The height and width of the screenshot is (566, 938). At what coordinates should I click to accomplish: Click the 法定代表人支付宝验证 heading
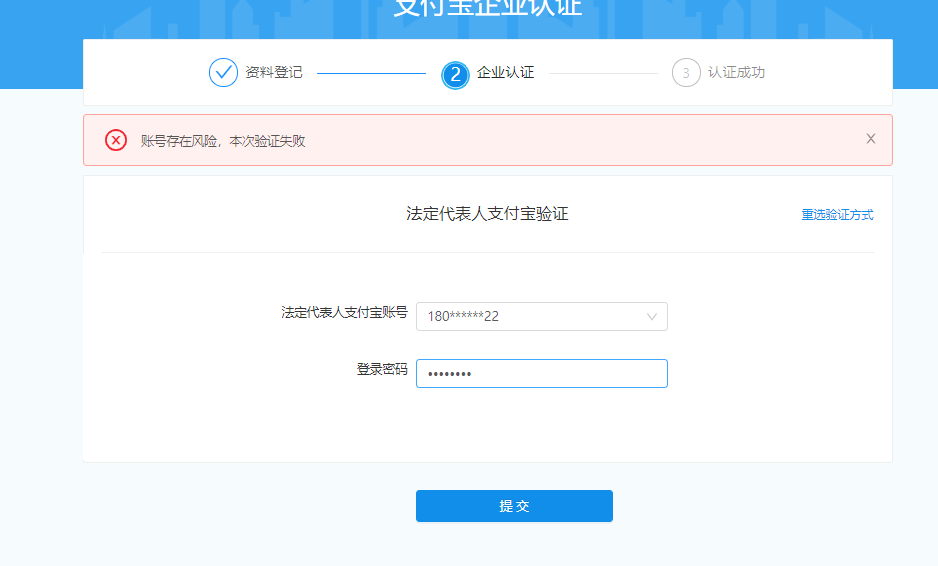coord(487,214)
